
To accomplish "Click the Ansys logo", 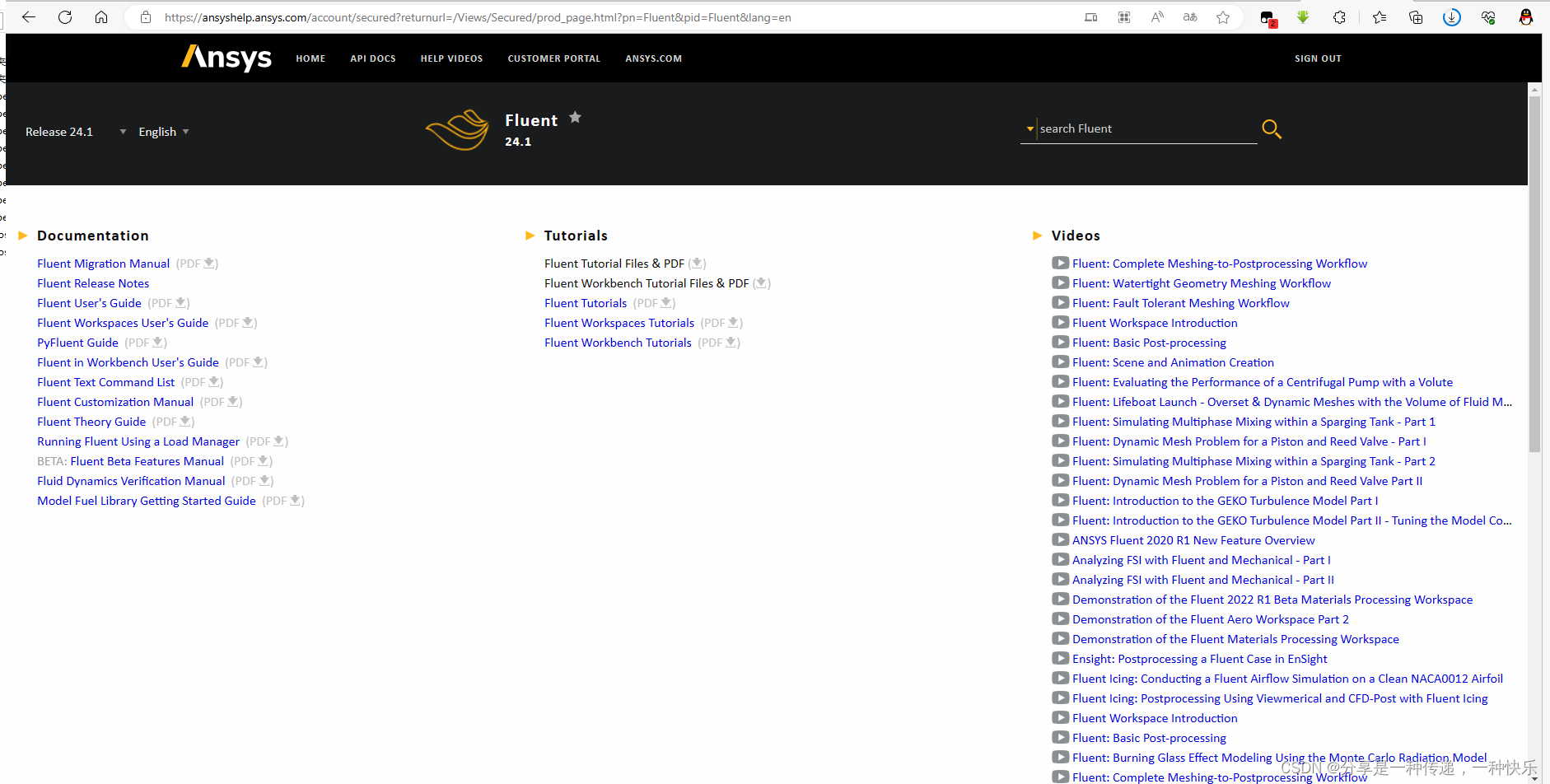I will pos(225,58).
